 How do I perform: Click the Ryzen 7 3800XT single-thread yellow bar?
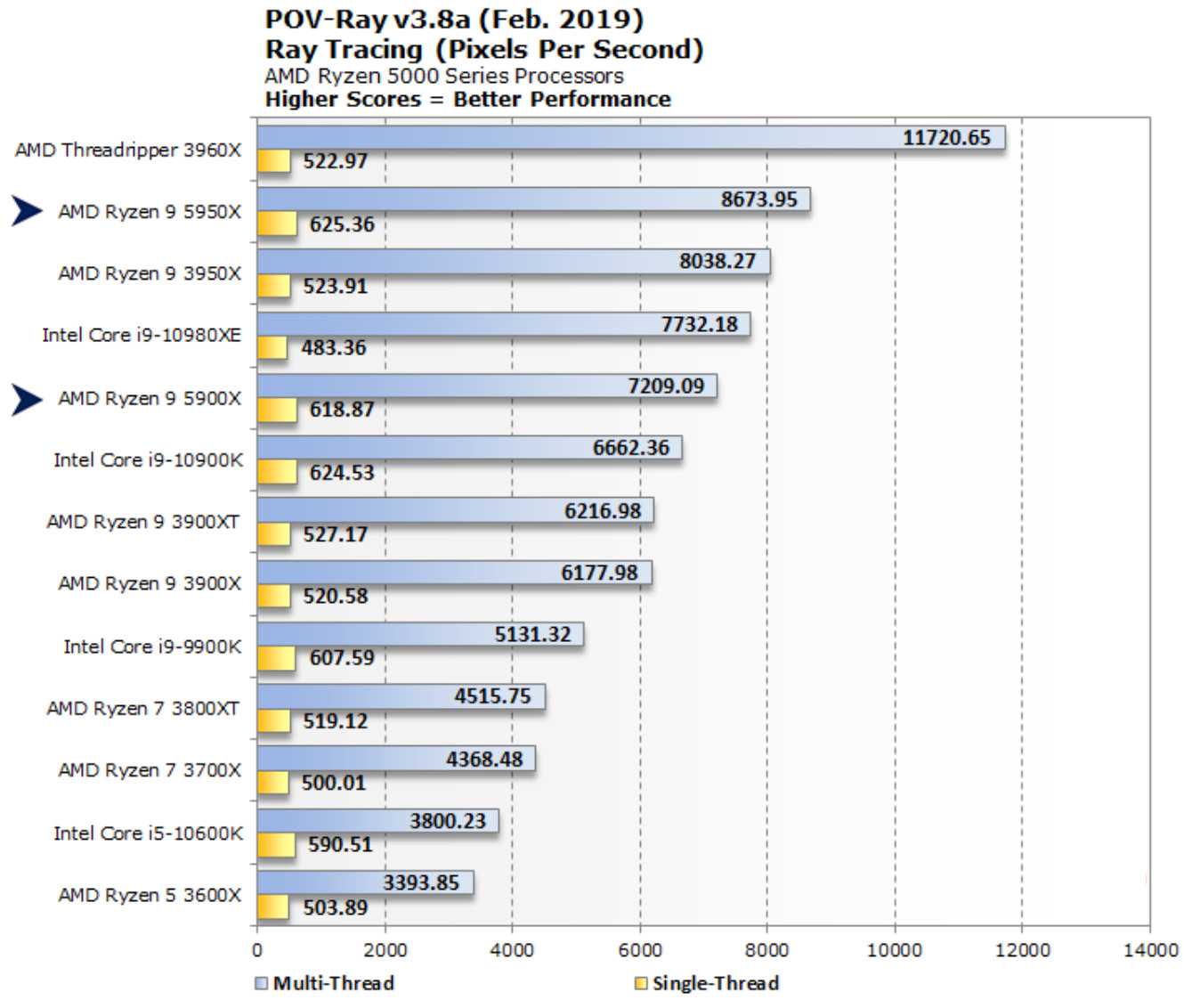coord(274,720)
